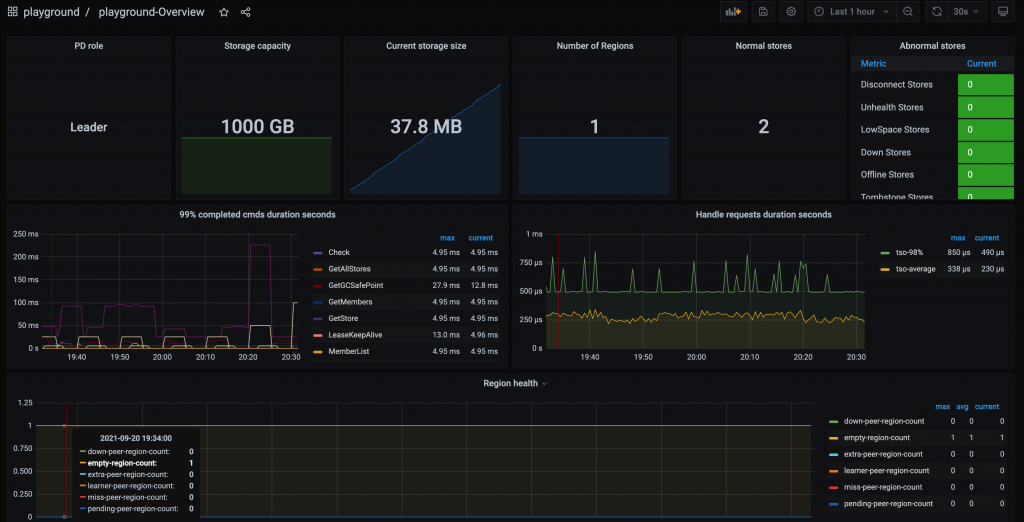The height and width of the screenshot is (522, 1024).
Task: Toggle miss-peer-region-count in right legend
Action: click(883, 487)
